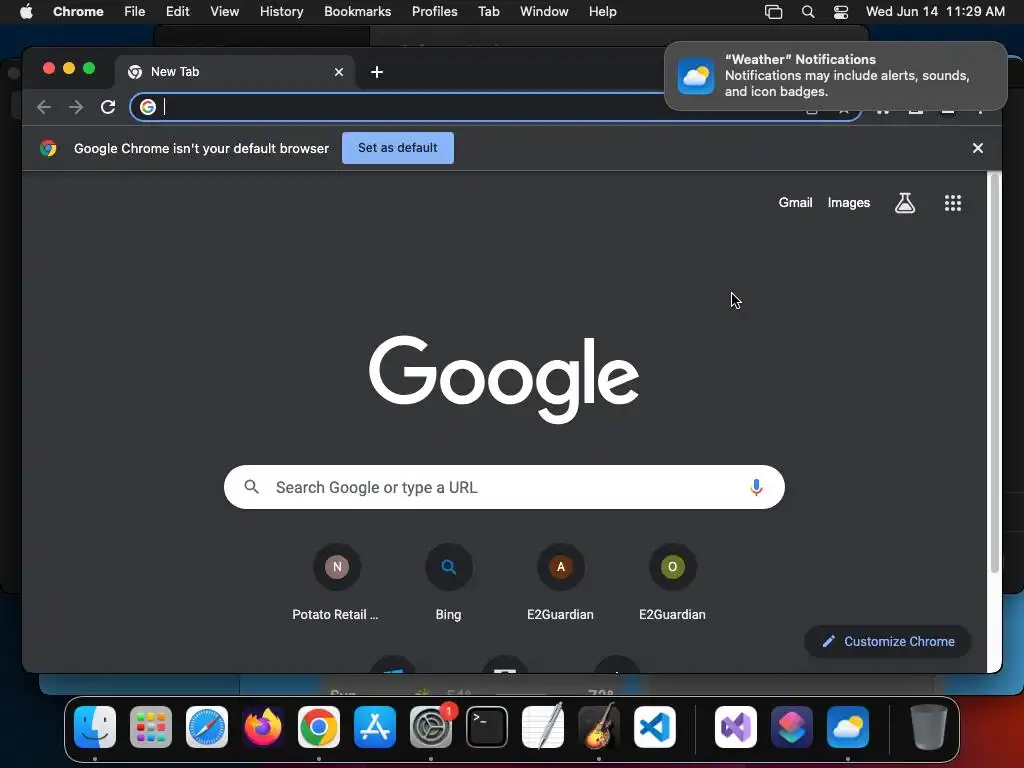Click the Google icon in the address bar
The image size is (1024, 768).
pyautogui.click(x=148, y=107)
